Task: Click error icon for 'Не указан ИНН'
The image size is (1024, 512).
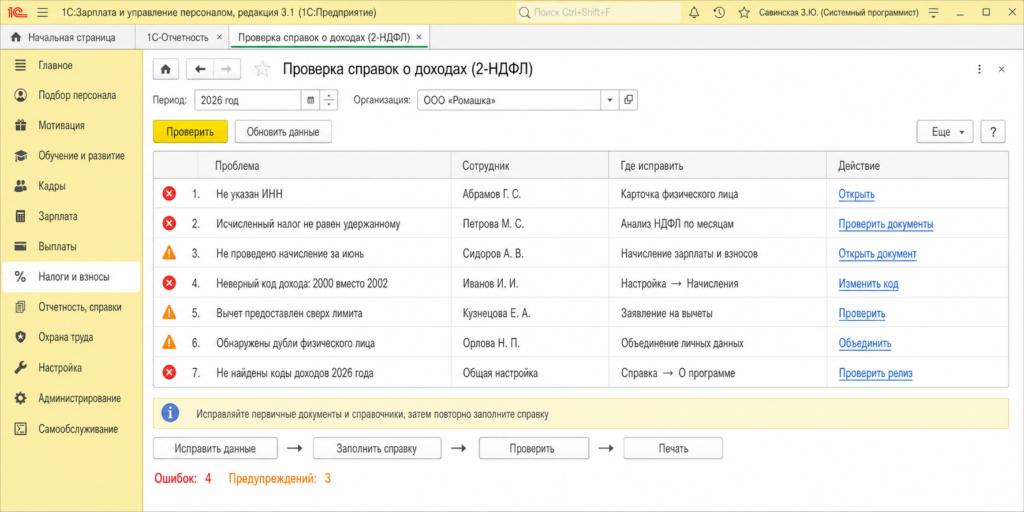Action: [x=169, y=194]
